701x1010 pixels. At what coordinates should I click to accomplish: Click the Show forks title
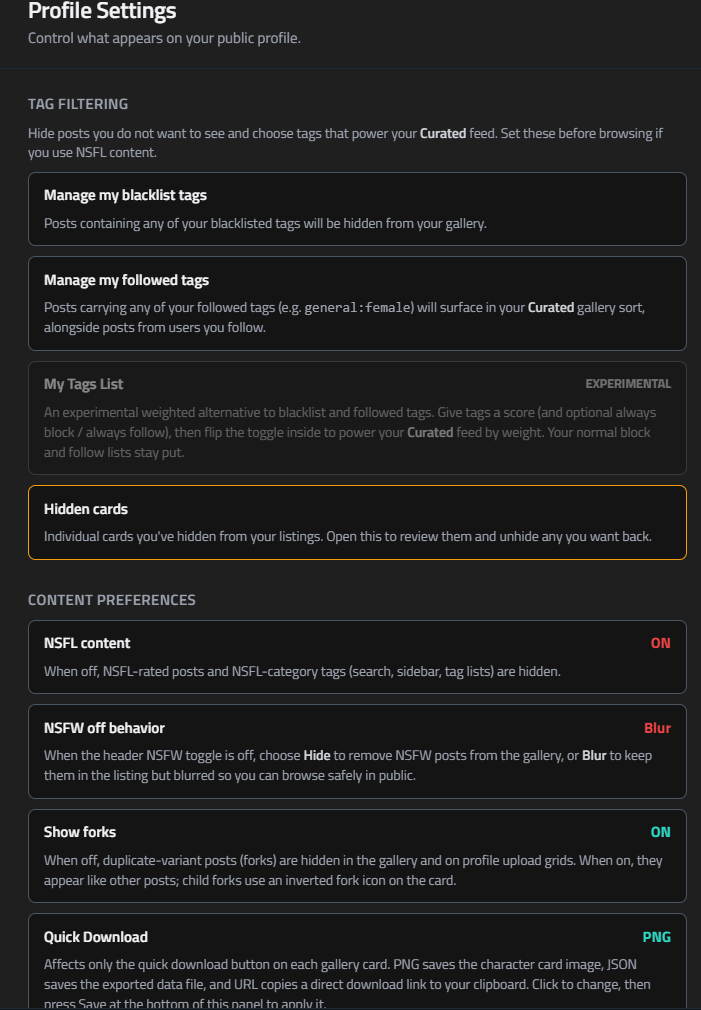pos(80,832)
